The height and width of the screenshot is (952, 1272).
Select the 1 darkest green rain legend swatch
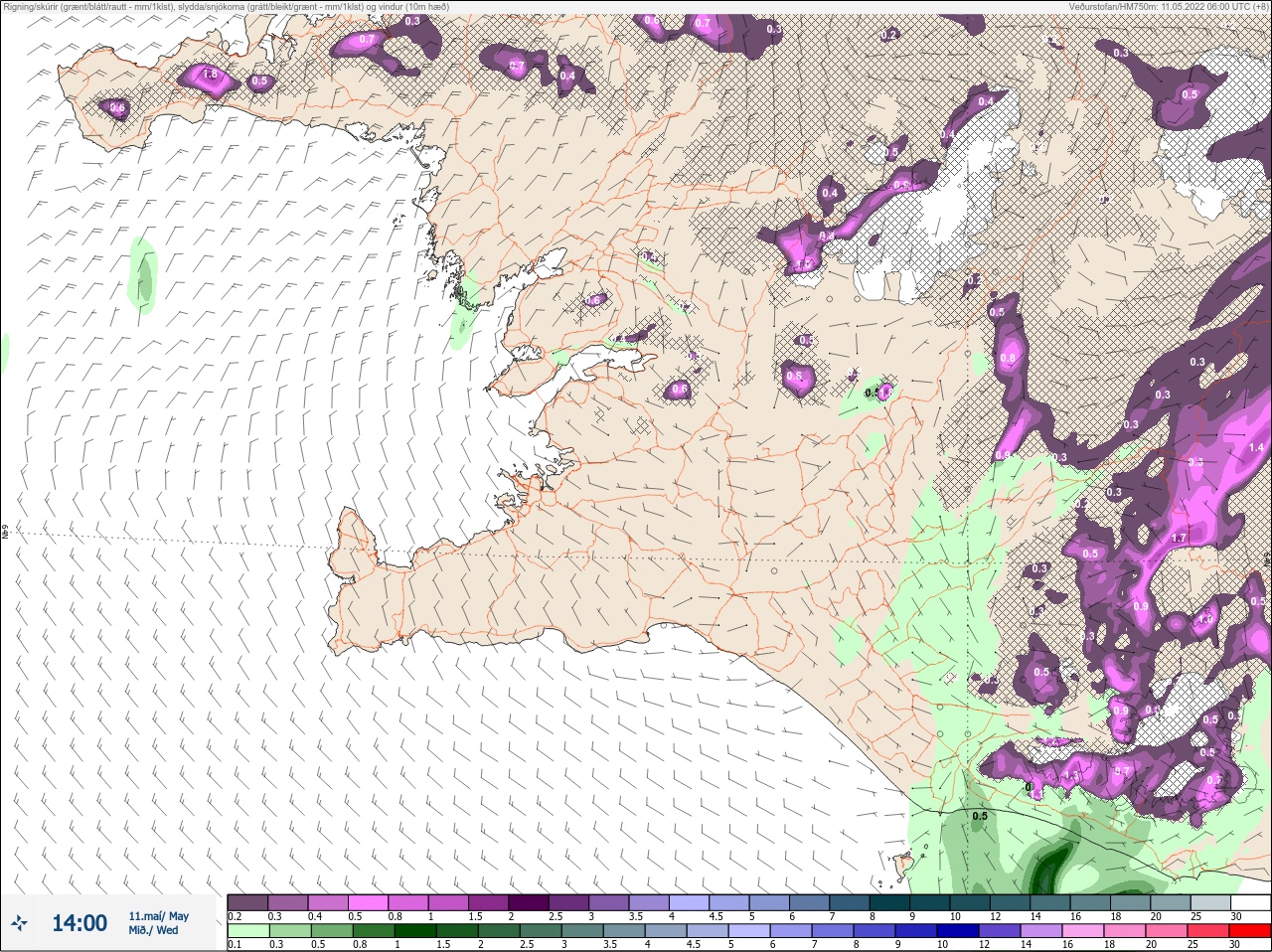[x=414, y=931]
